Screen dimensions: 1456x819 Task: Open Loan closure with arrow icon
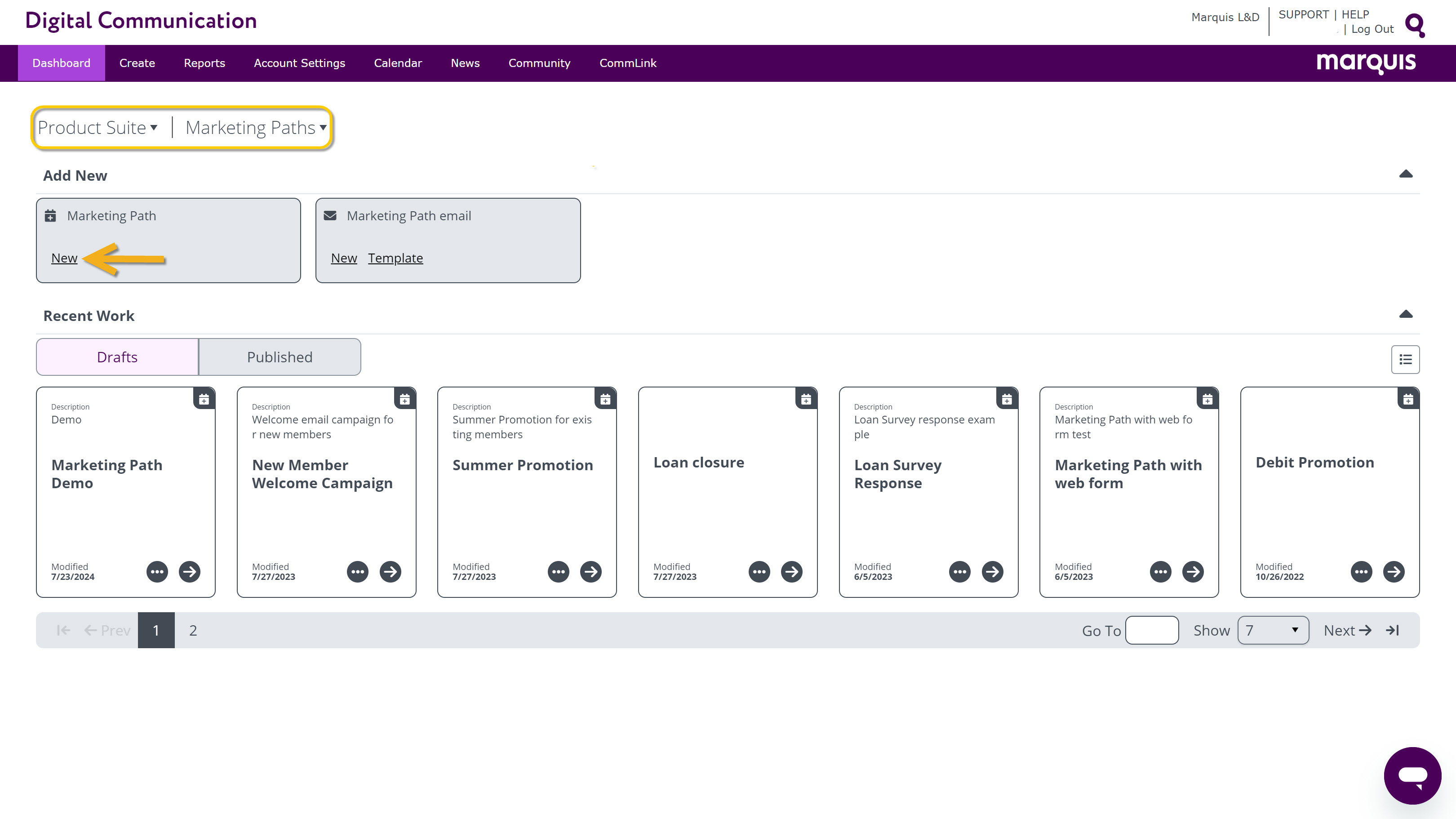pos(791,571)
